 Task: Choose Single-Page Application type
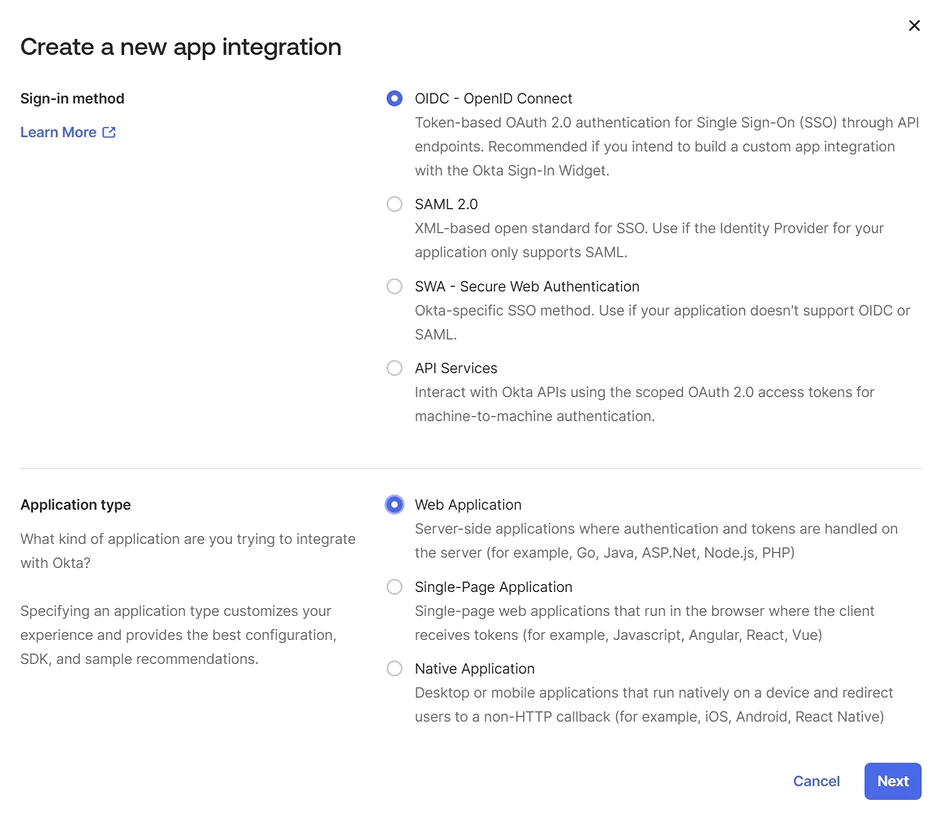(395, 586)
